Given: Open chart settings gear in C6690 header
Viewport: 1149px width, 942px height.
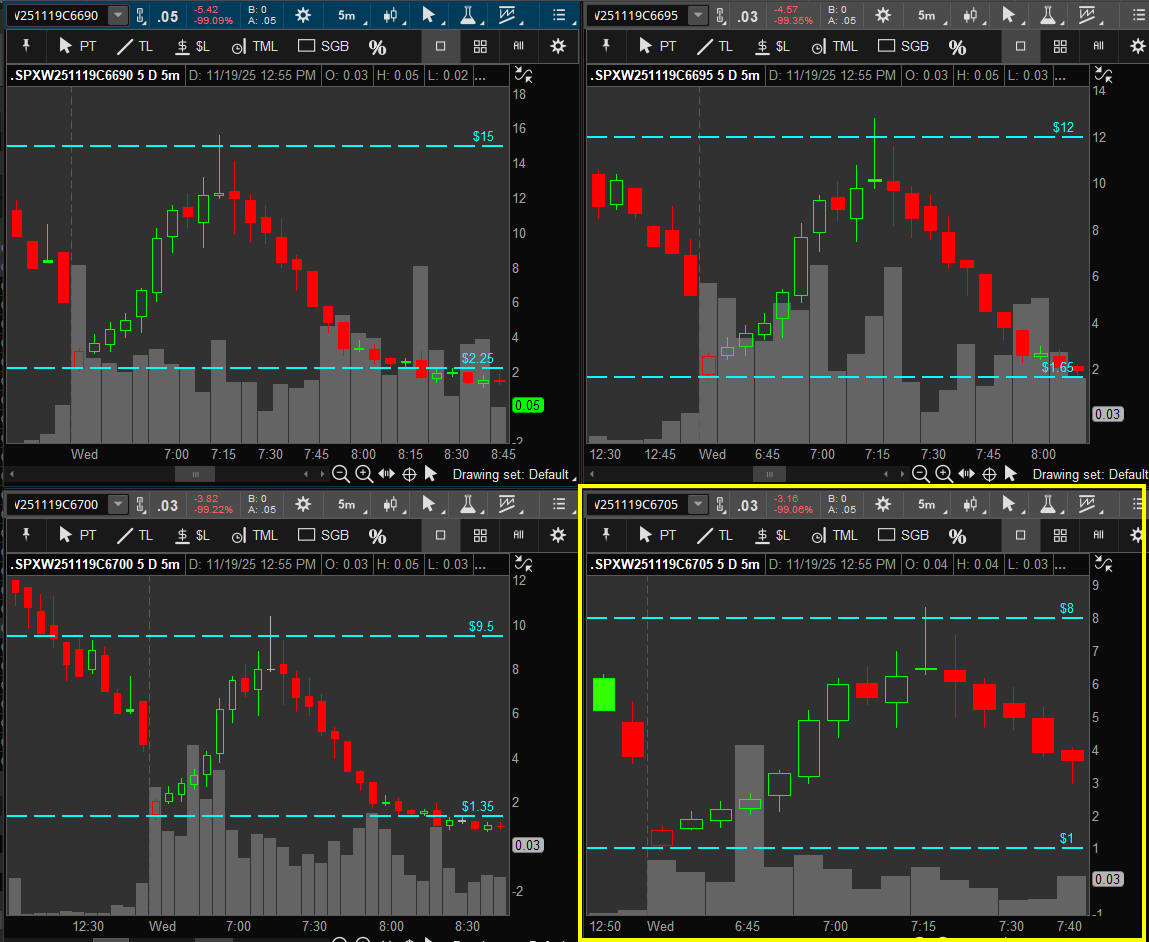Looking at the screenshot, I should (x=303, y=15).
